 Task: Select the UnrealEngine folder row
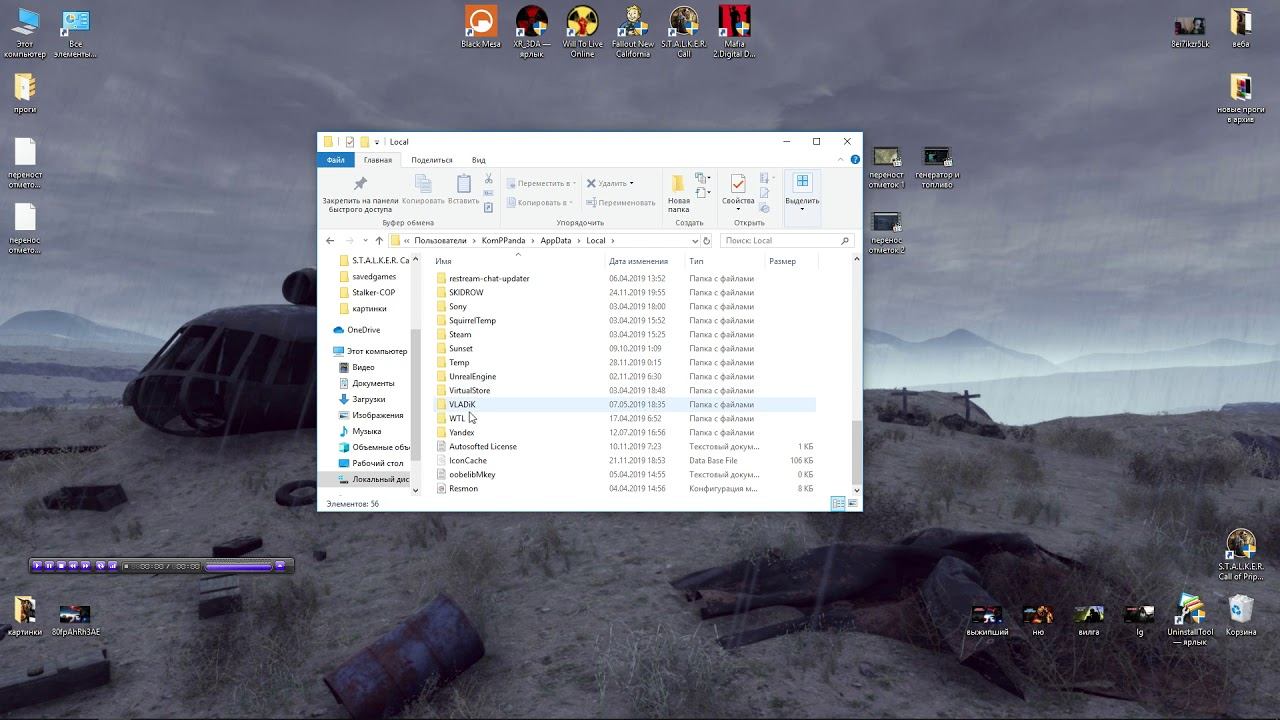point(624,376)
